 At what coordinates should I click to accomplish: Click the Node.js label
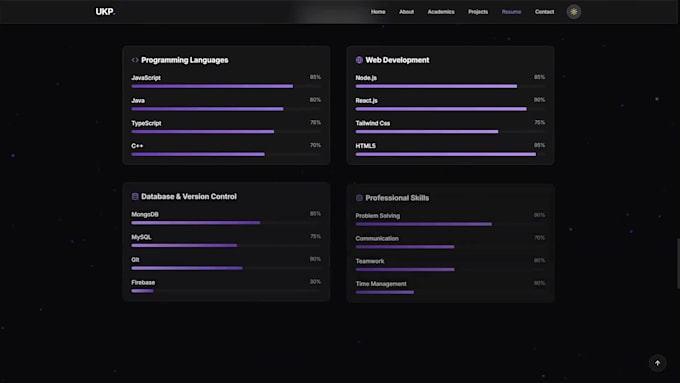(x=366, y=78)
